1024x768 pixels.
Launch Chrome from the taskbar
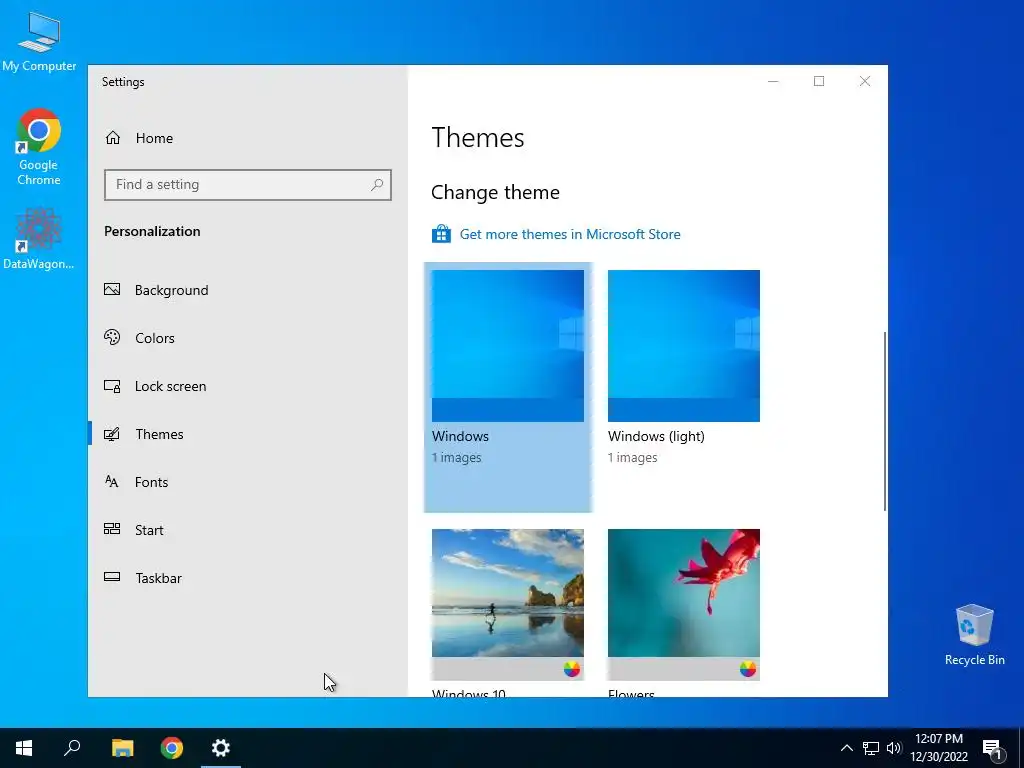(172, 748)
